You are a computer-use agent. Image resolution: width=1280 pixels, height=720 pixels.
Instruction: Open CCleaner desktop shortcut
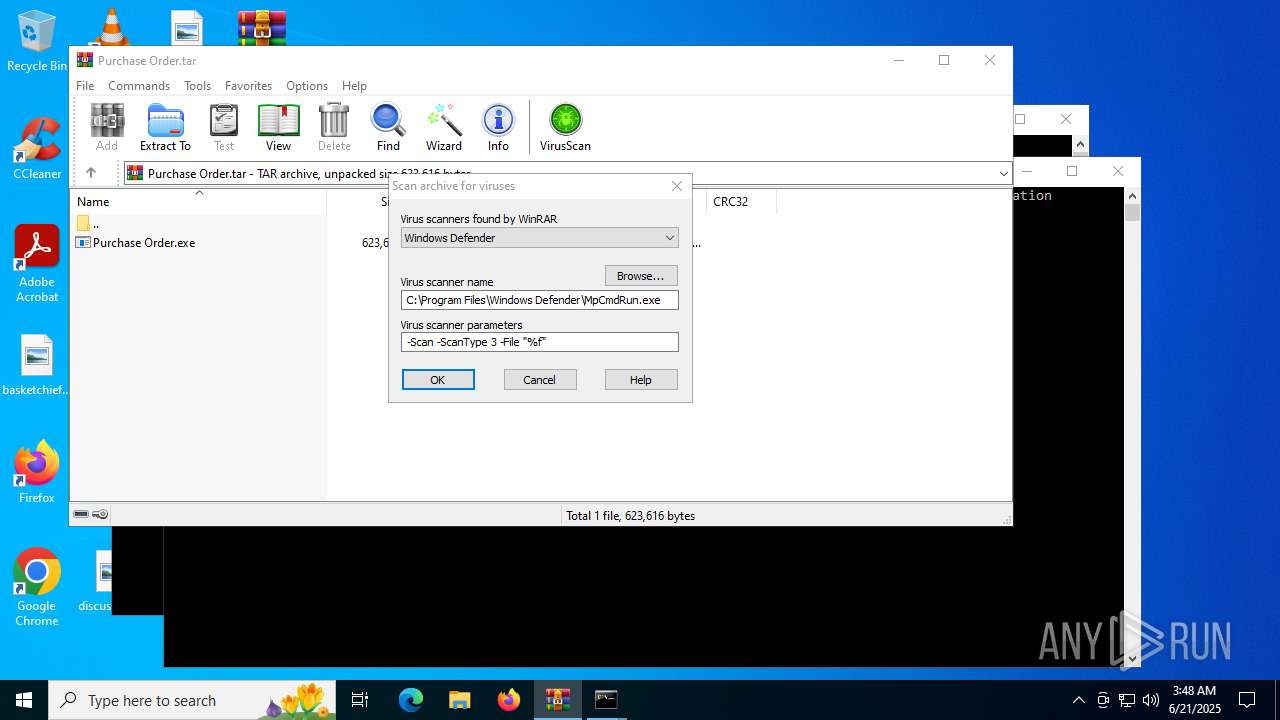pyautogui.click(x=37, y=149)
